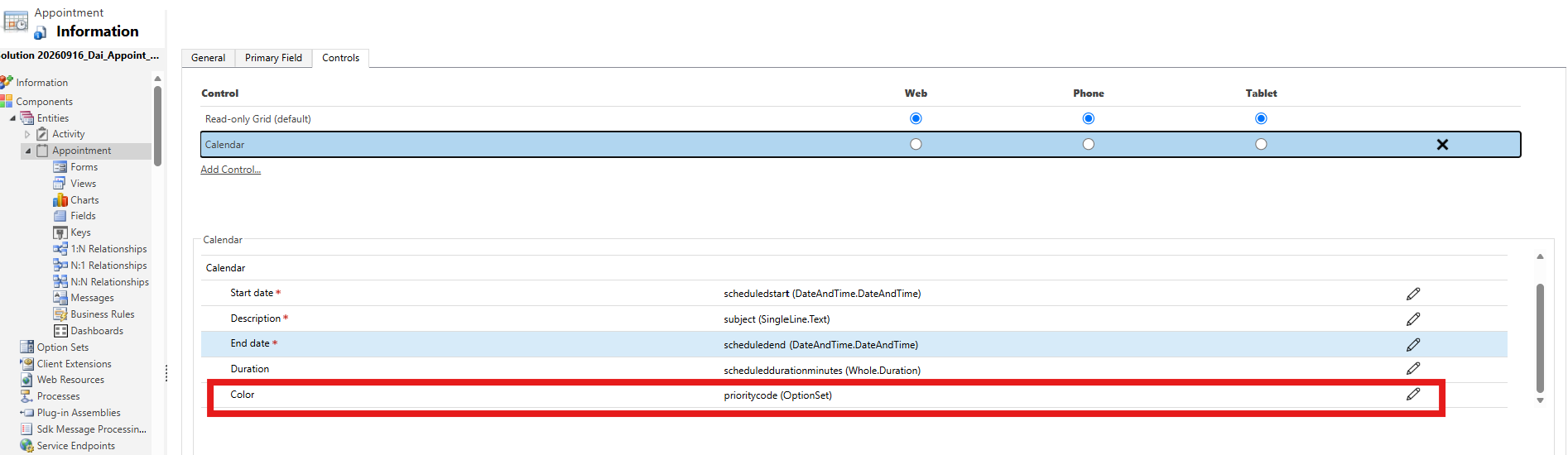Click the Processes icon in sidebar

pyautogui.click(x=26, y=396)
